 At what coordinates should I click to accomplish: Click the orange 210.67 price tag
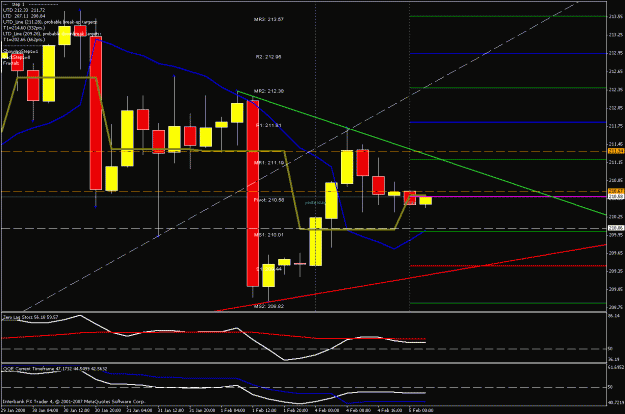(616, 192)
